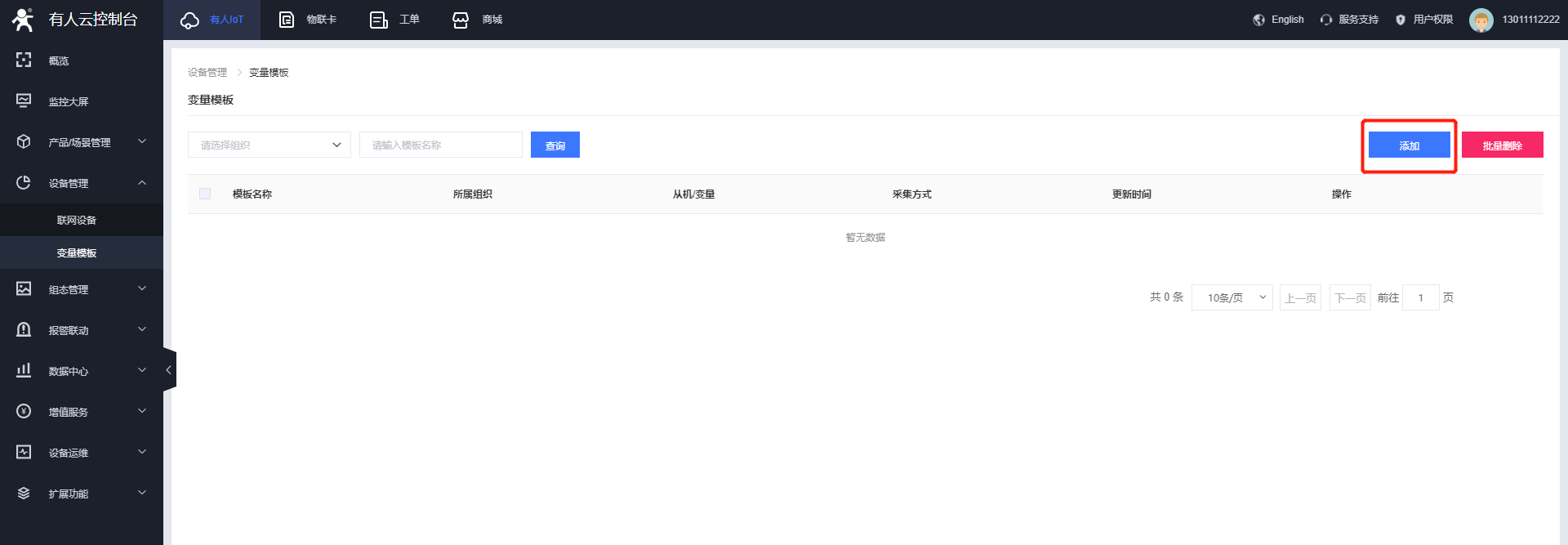Focus the 前往 page number field

point(1421,297)
